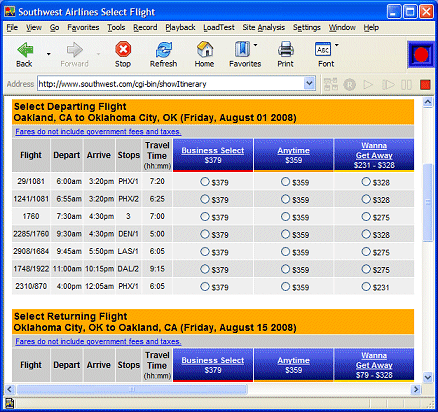The width and height of the screenshot is (438, 412).
Task: Stop page loading with the red Stop icon
Action: (123, 50)
